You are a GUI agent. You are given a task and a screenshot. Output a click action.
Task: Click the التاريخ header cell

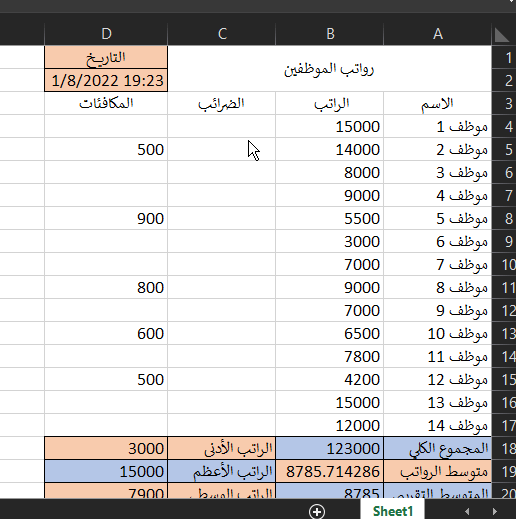click(x=106, y=57)
